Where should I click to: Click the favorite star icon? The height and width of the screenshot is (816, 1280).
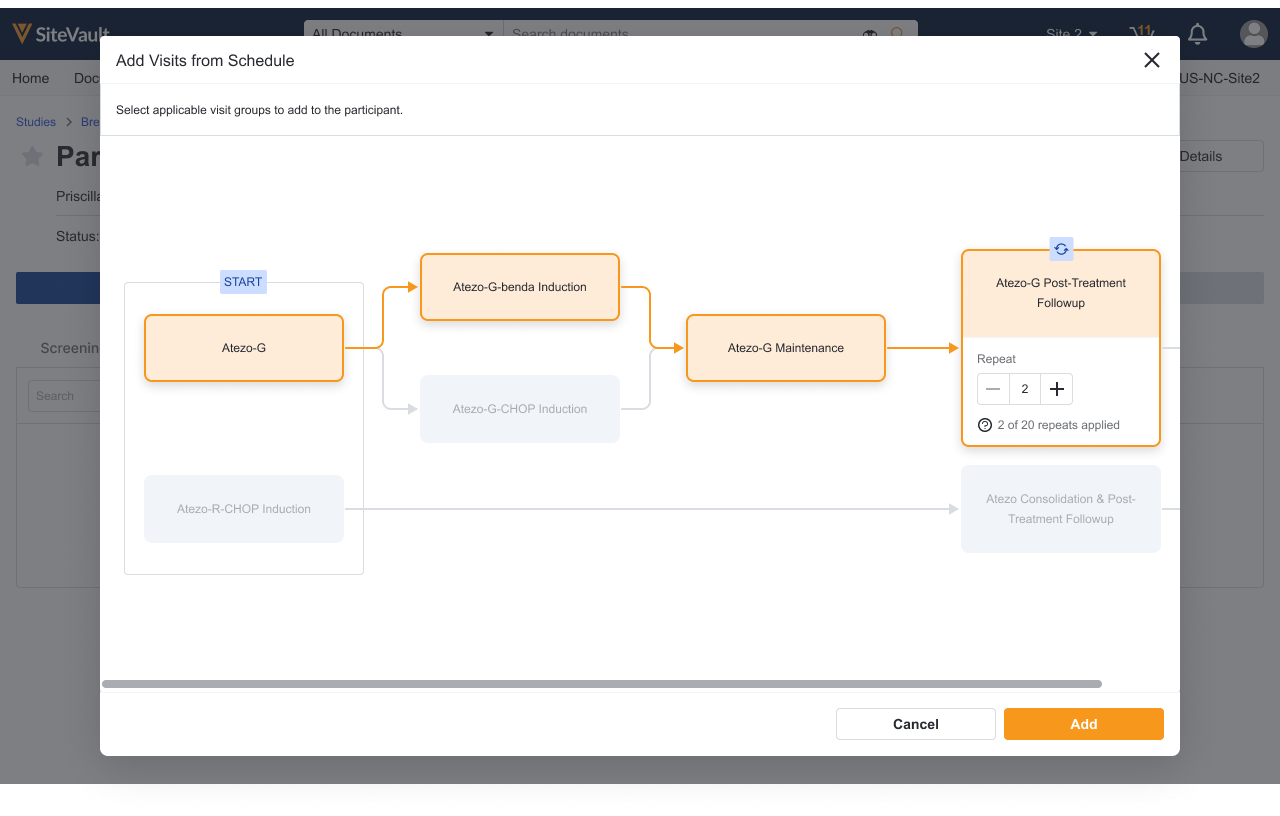(33, 157)
